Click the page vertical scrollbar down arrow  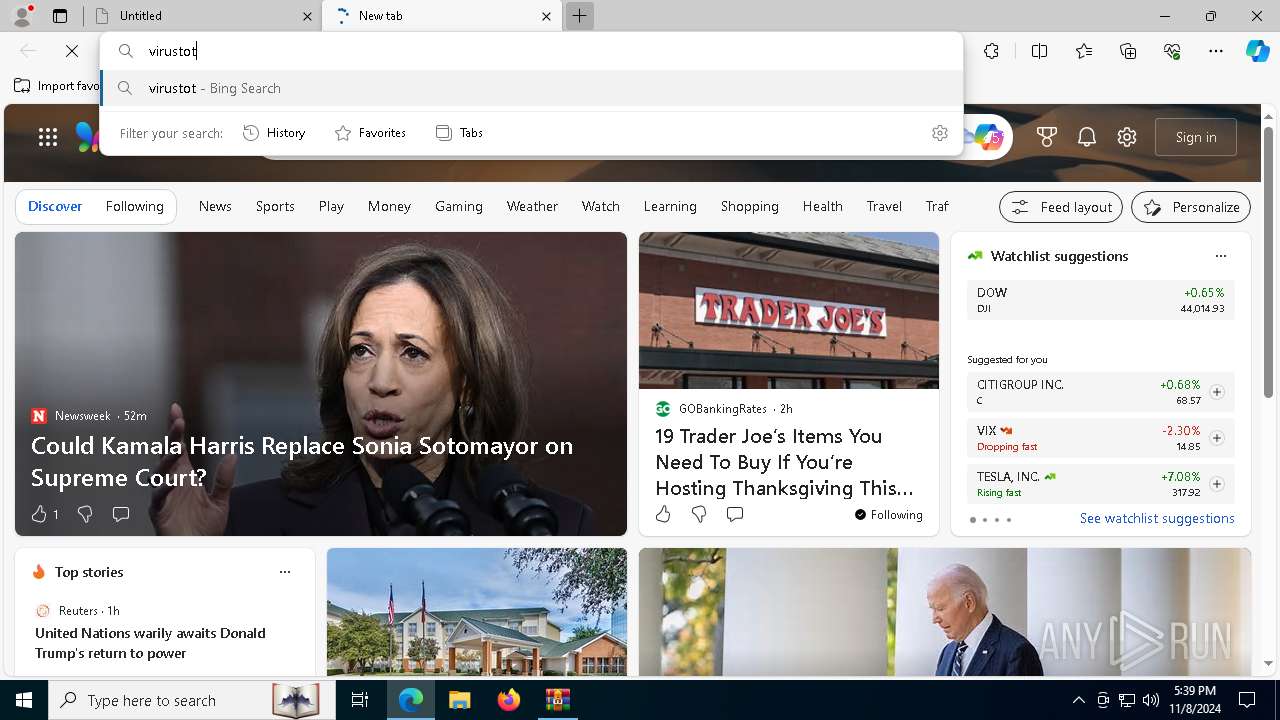pyautogui.click(x=1268, y=663)
